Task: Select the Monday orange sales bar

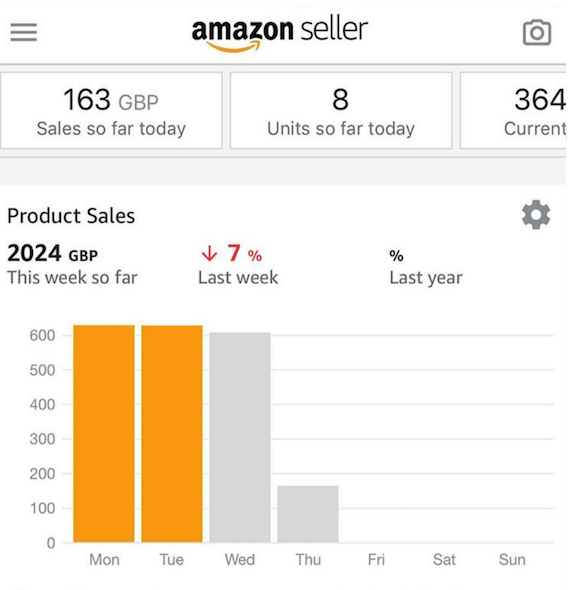Action: [104, 433]
